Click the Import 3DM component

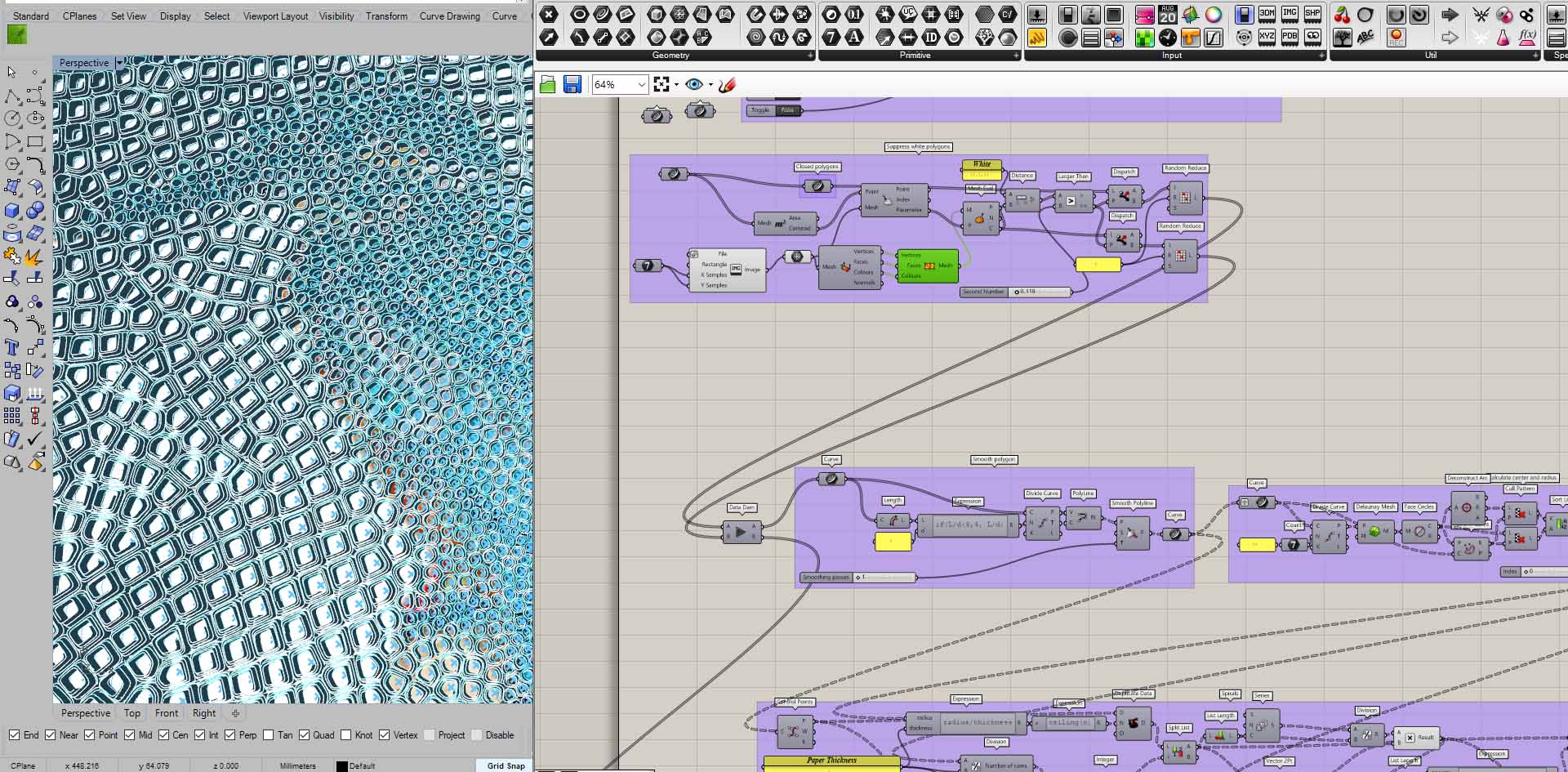pos(1267,15)
